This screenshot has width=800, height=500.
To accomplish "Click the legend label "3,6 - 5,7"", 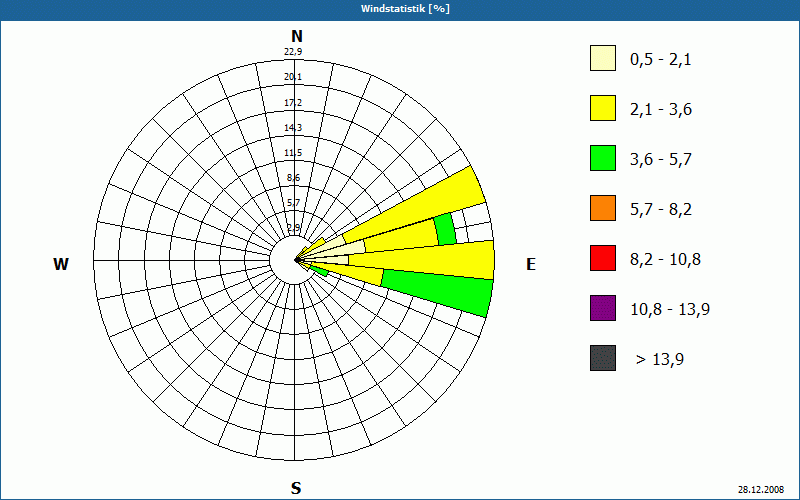I will tap(661, 160).
